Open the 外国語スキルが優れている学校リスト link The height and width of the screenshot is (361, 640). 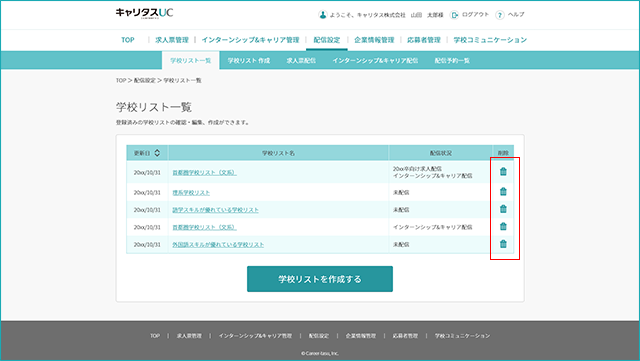point(218,245)
